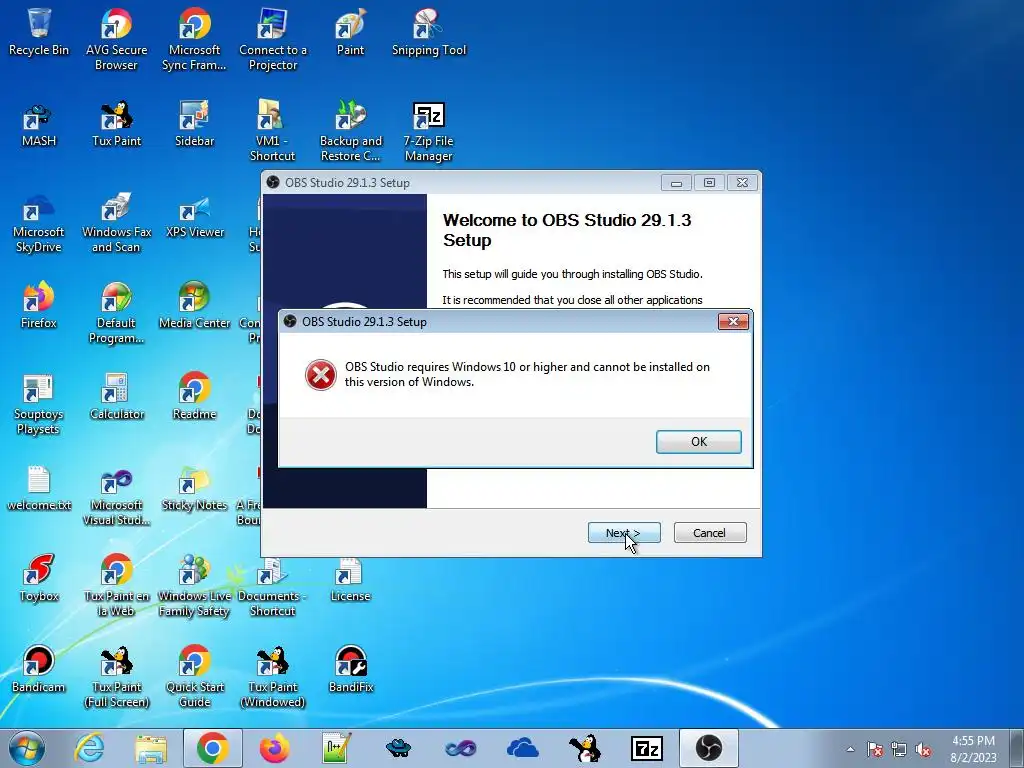Select the Sidebar desktop shortcut
Screen dimensions: 1024x768
coord(194,124)
